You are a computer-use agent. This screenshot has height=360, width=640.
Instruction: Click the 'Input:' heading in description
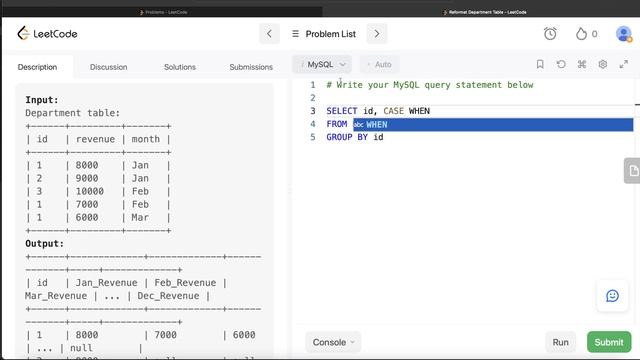(x=42, y=100)
